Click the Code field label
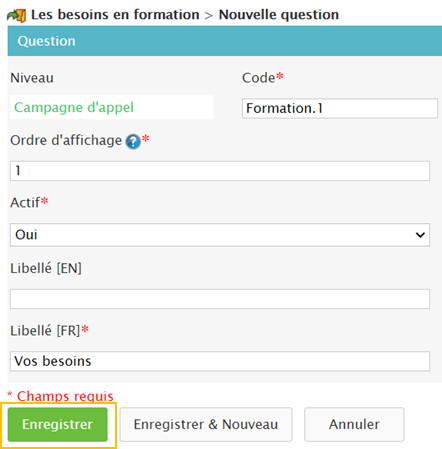Viewport: 442px width, 449px height. 259,78
